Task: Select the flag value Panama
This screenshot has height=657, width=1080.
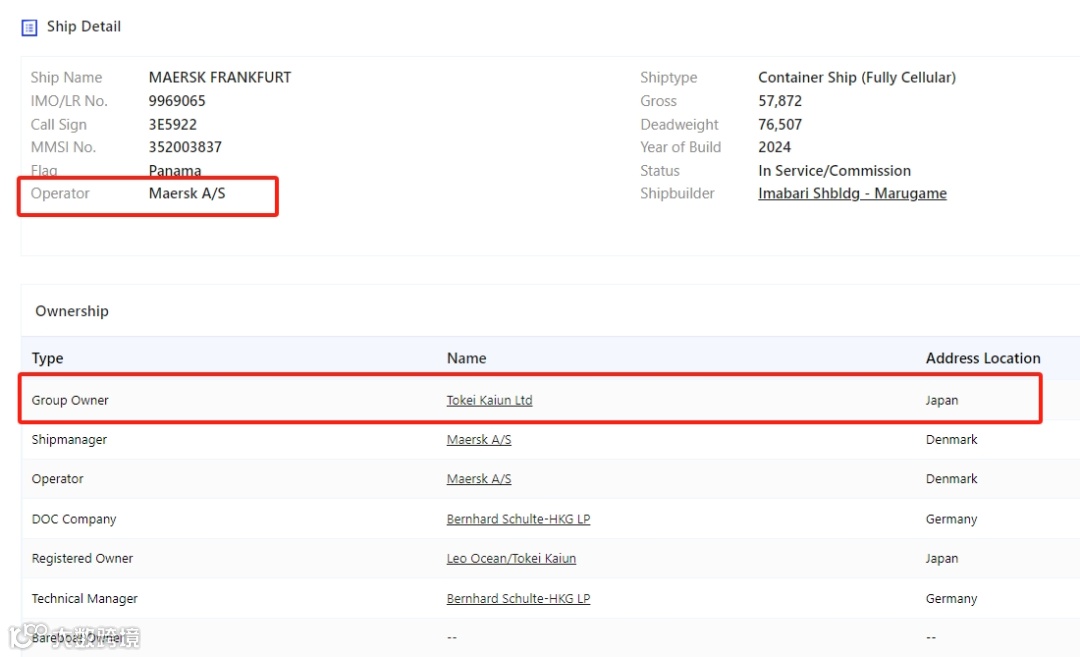Action: [175, 170]
